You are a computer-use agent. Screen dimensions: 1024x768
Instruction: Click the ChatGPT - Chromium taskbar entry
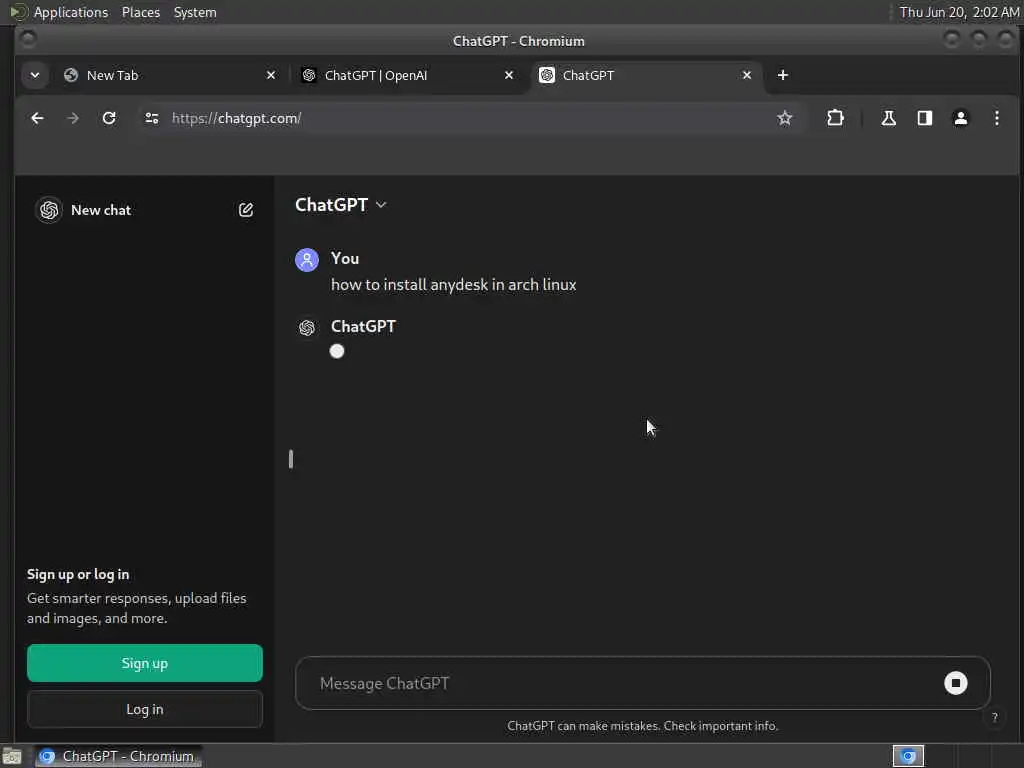tap(118, 756)
